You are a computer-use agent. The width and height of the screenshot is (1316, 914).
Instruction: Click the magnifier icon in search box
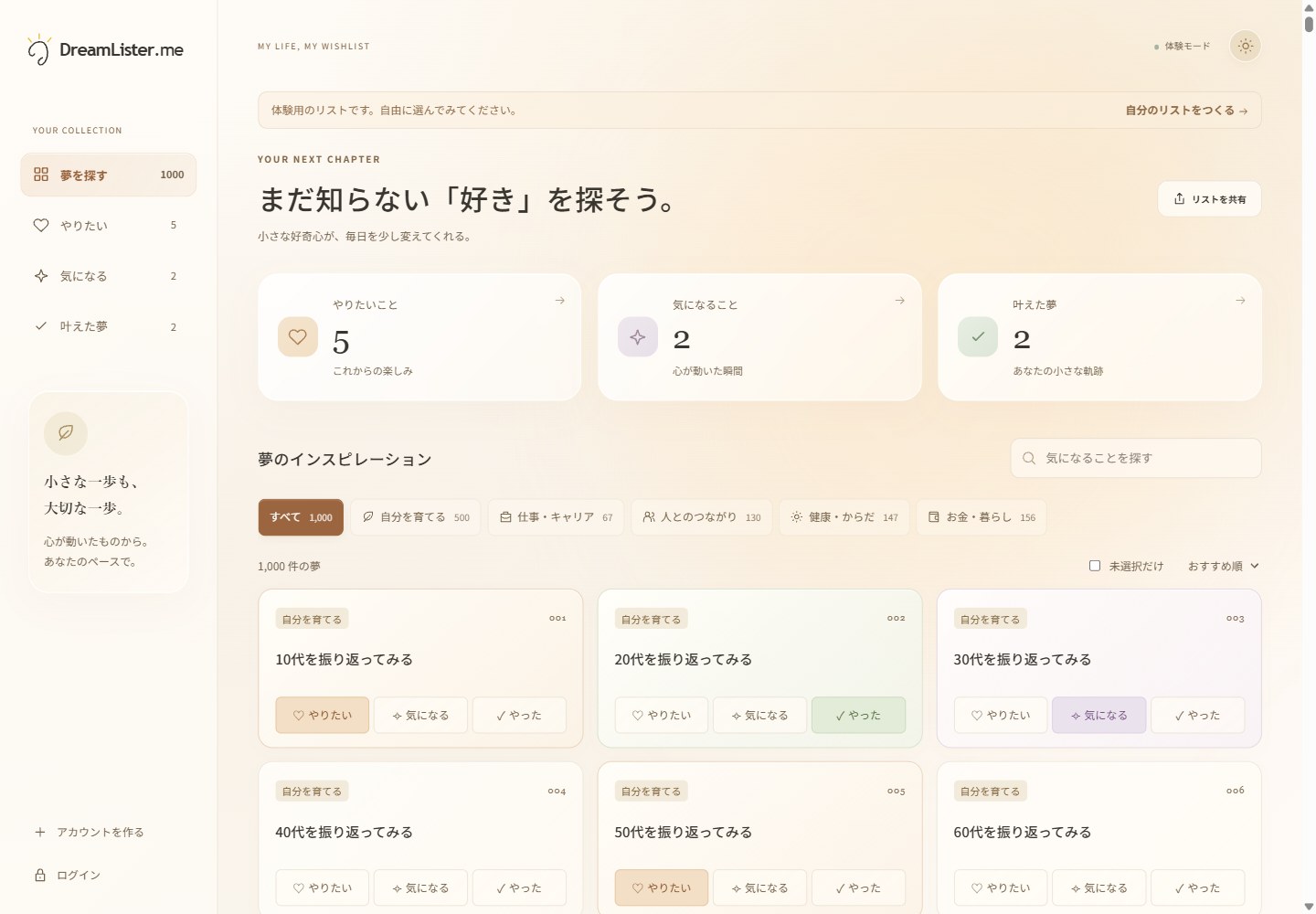tap(1029, 458)
